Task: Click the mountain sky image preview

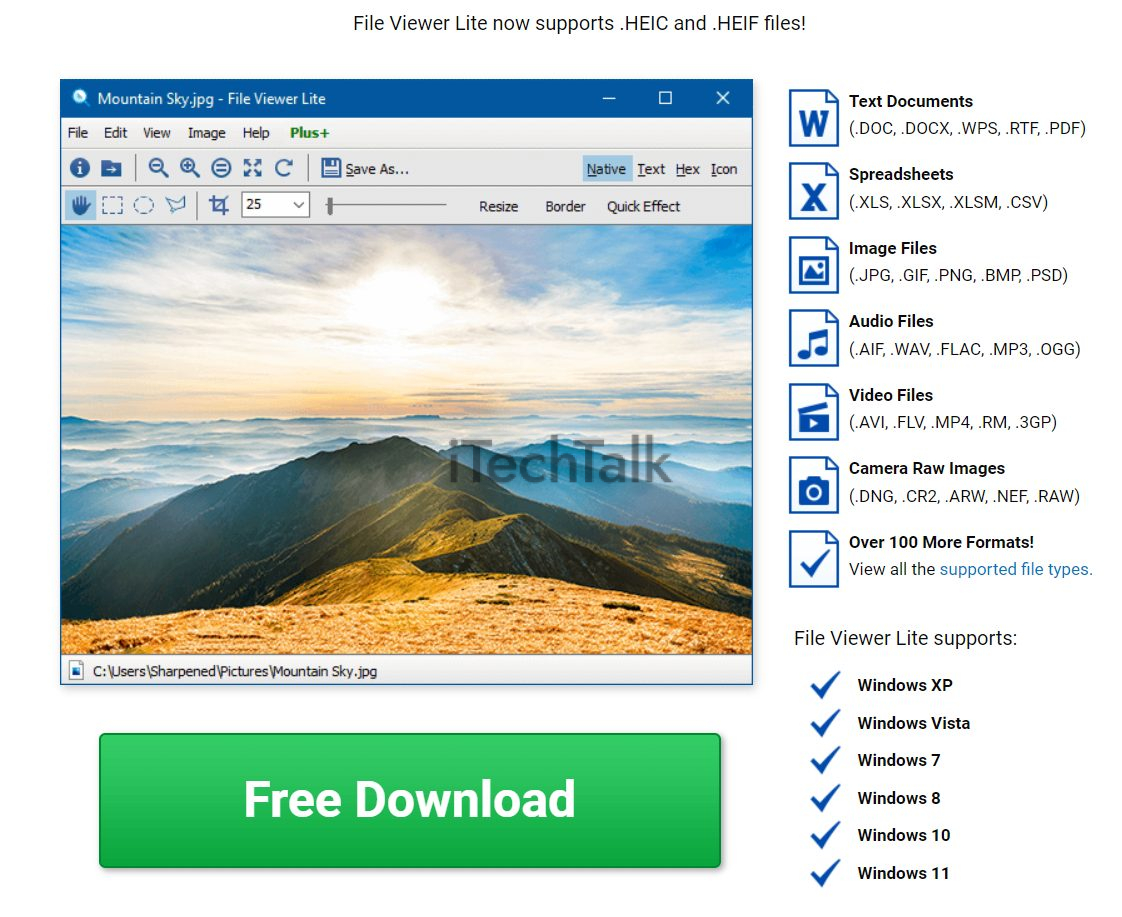Action: point(406,439)
